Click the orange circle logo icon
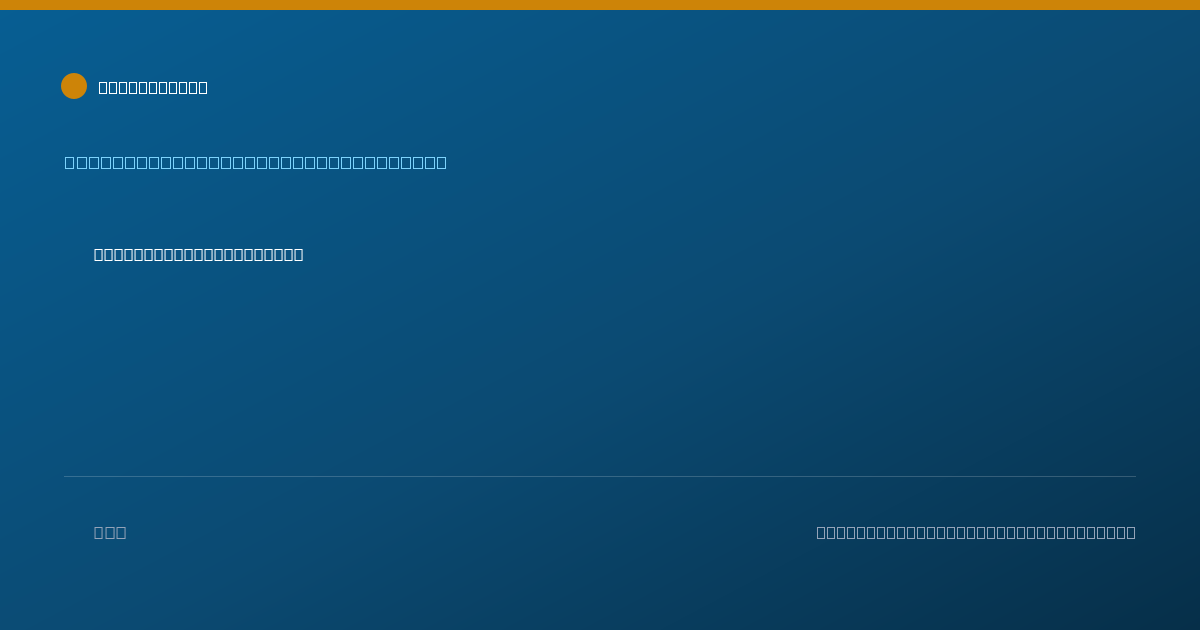This screenshot has width=1200, height=630. coord(74,86)
